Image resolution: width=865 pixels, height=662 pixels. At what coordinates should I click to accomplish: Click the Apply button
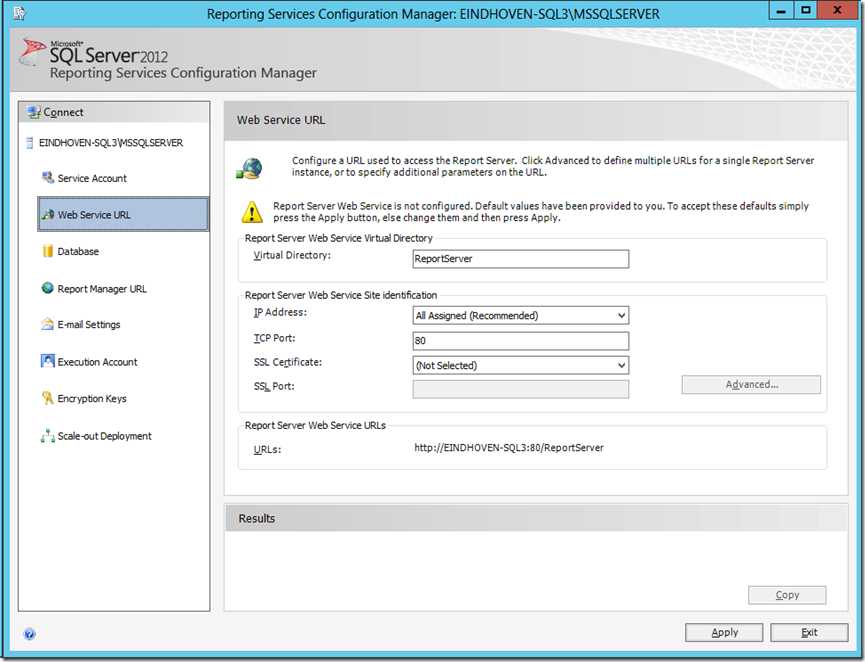[724, 632]
